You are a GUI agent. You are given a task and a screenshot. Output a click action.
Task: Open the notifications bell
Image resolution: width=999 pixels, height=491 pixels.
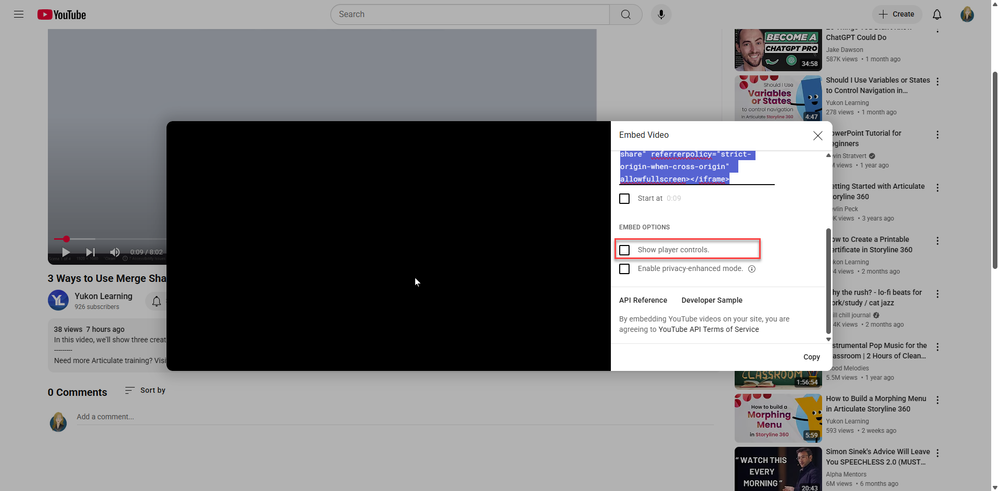[x=937, y=14]
